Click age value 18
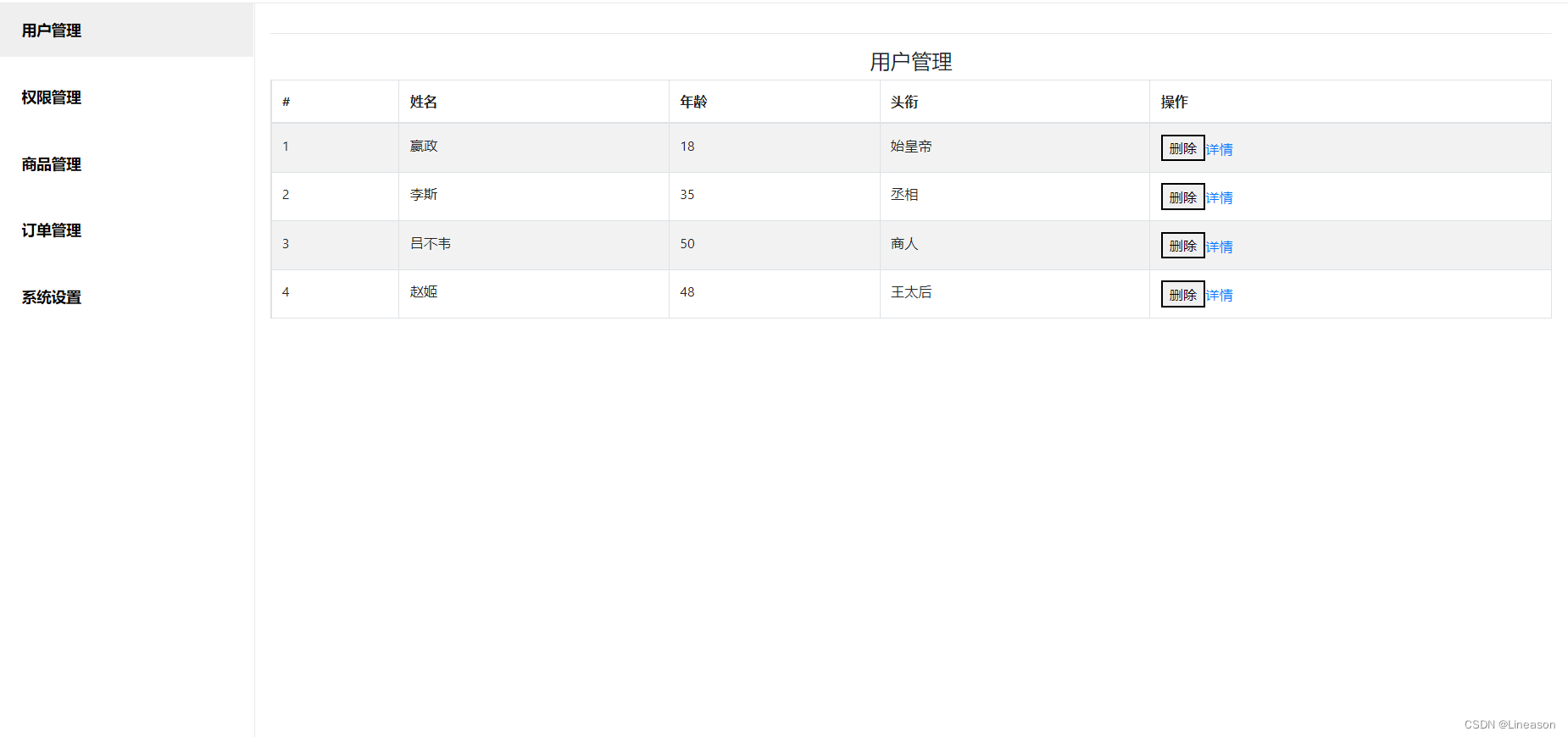Screen dimensions: 1568x737 (687, 146)
